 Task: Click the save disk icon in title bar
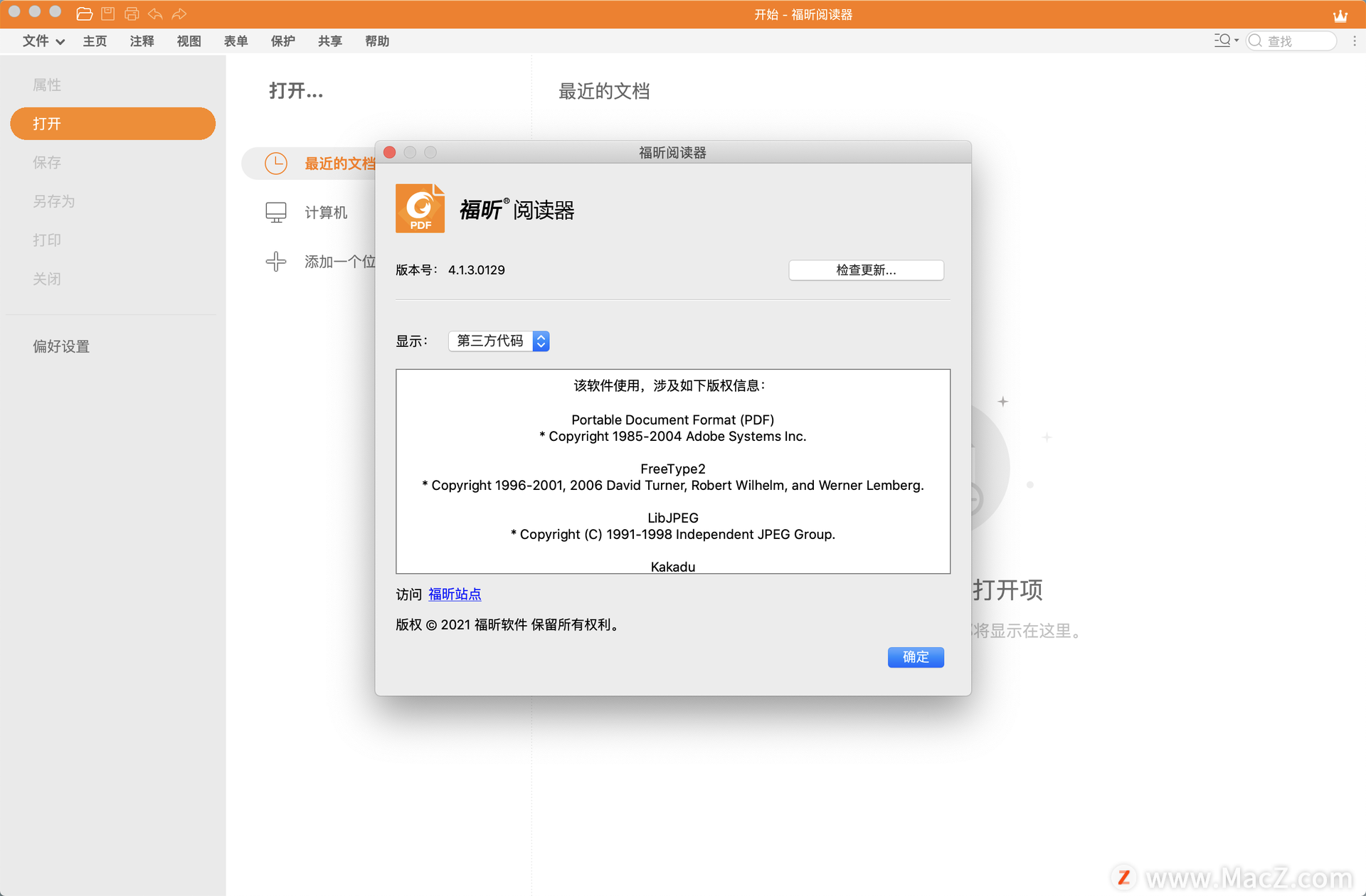(x=108, y=14)
